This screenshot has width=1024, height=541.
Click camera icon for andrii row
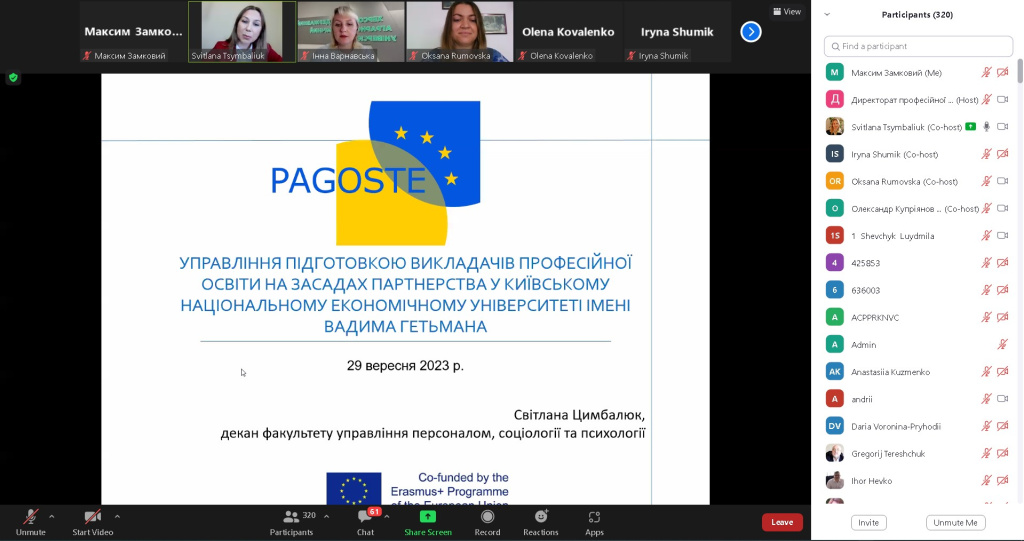[x=1003, y=399]
